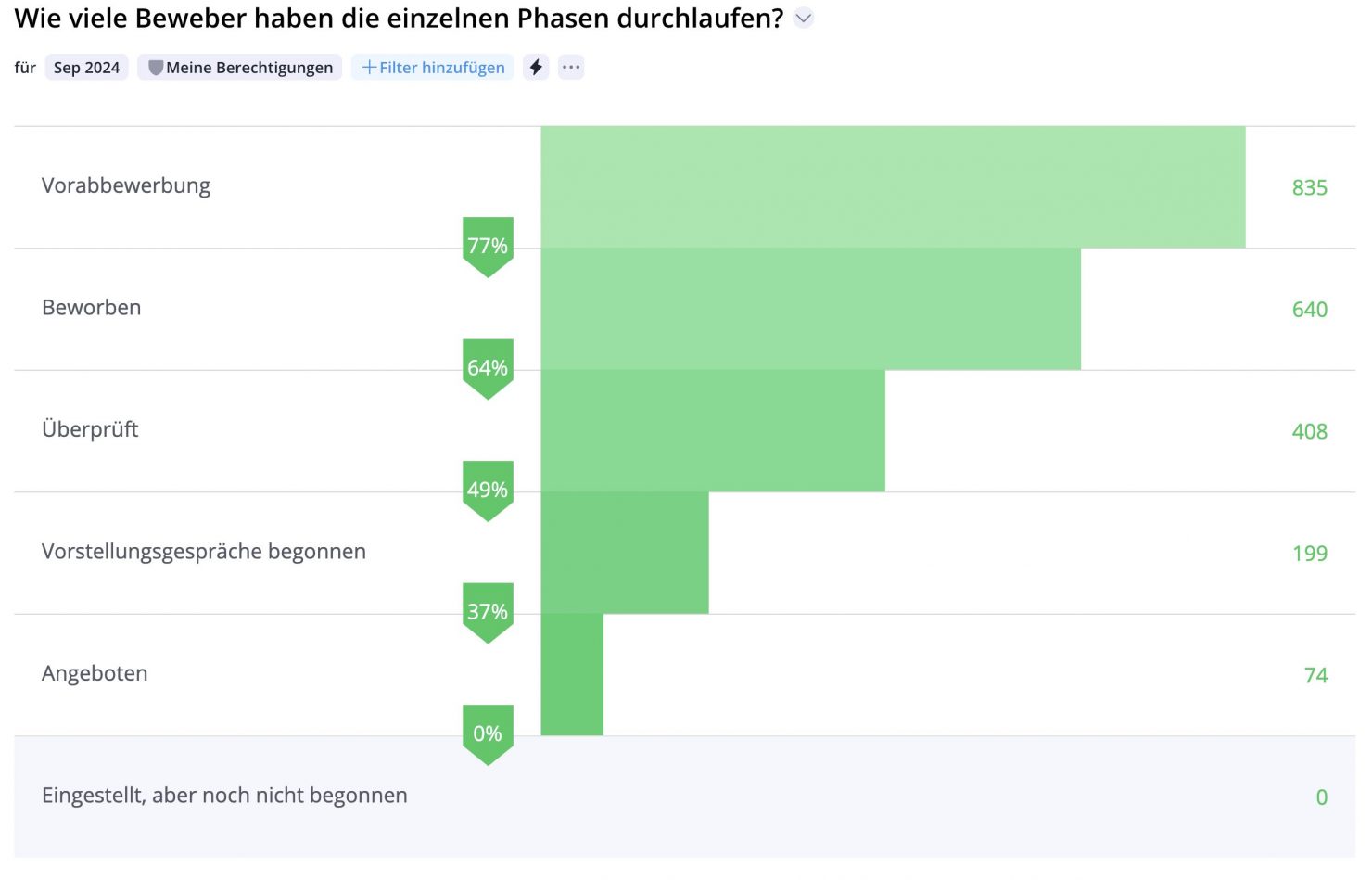Select the Vorabbewerbung funnel bar

pos(892,187)
